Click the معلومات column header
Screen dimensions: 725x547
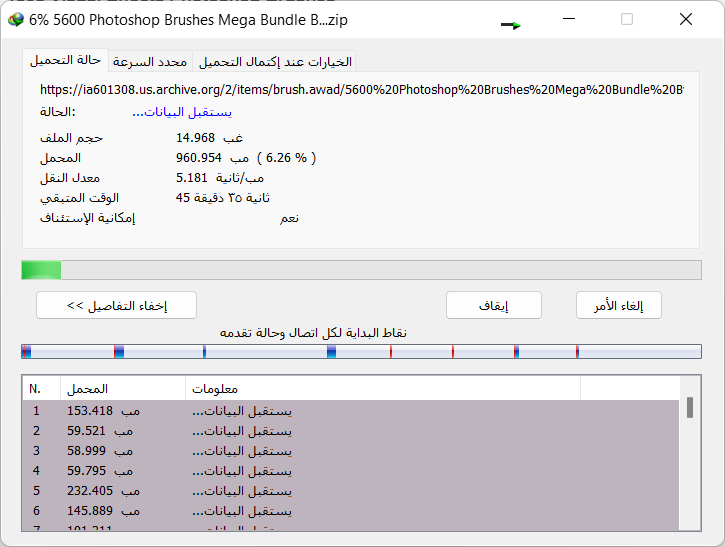[380, 388]
